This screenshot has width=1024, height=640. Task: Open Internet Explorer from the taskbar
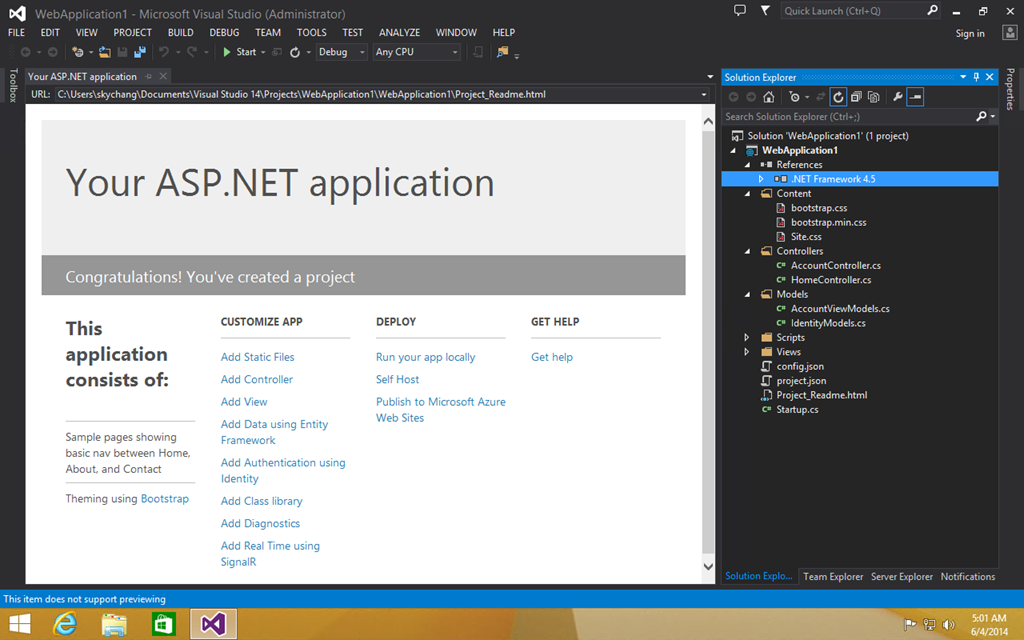click(65, 624)
